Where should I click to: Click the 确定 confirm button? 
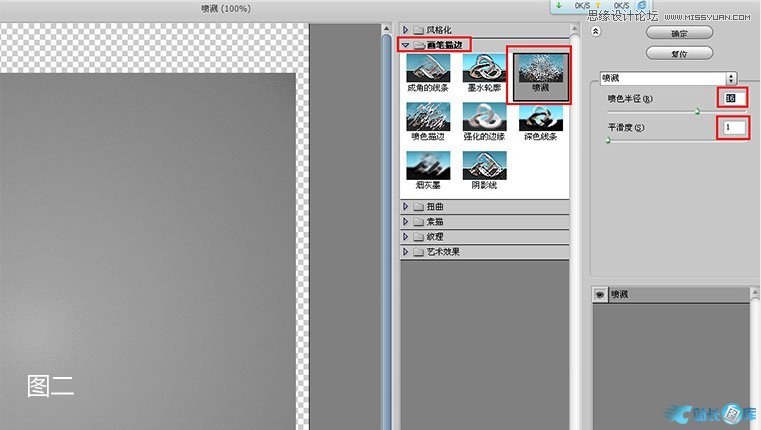pos(680,32)
